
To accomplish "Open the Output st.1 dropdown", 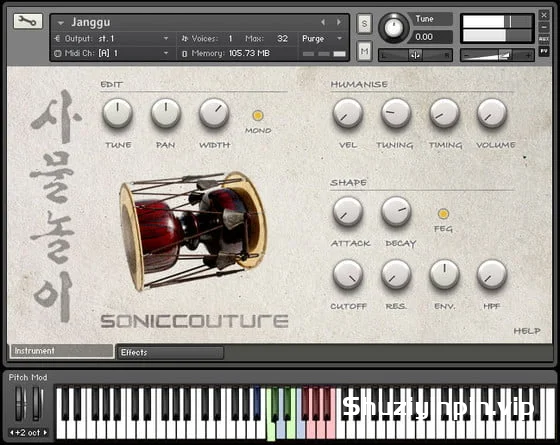I will click(166, 38).
